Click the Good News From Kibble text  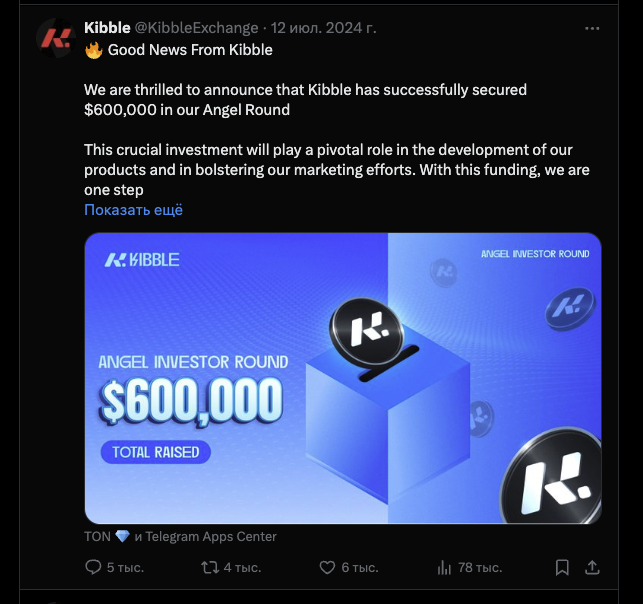point(190,50)
